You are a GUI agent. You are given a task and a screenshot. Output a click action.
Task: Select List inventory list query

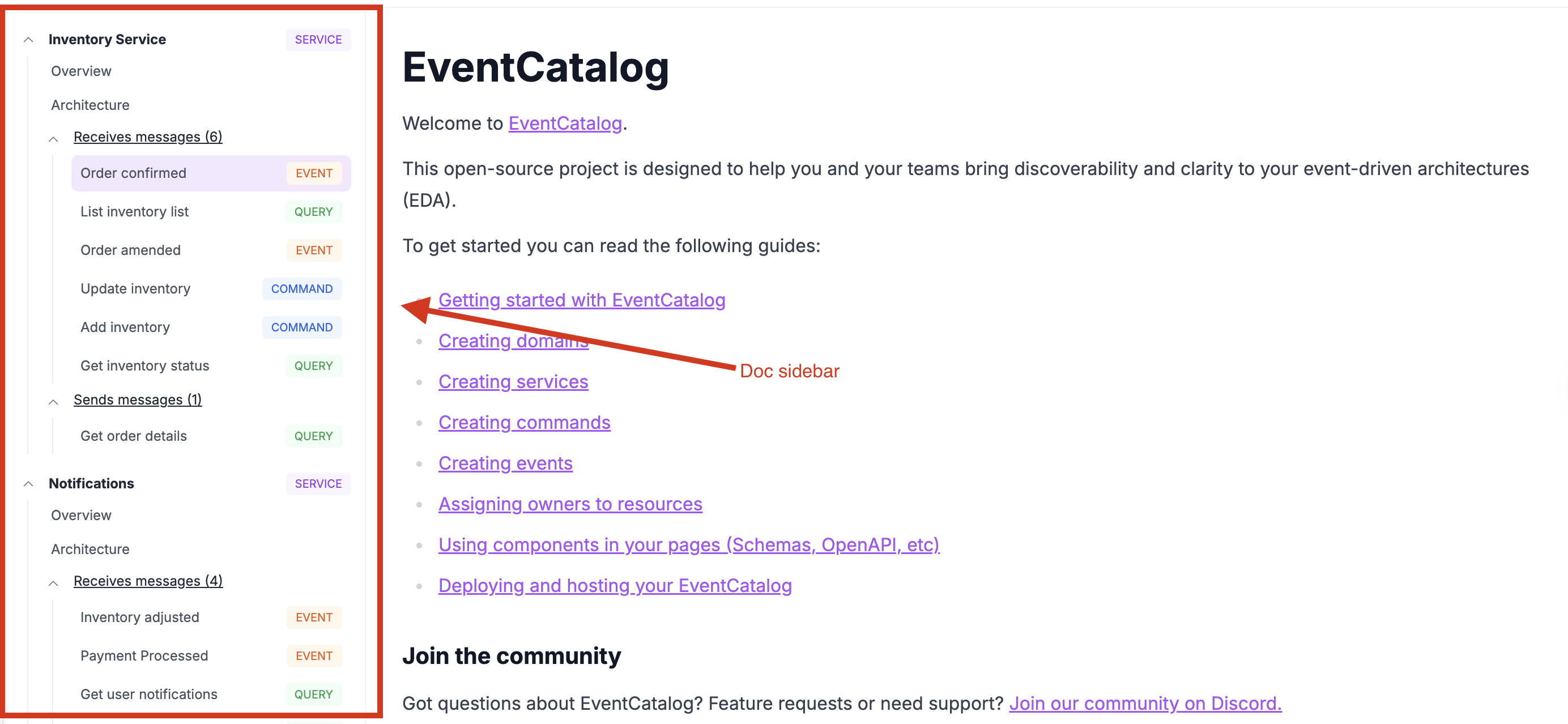click(134, 212)
